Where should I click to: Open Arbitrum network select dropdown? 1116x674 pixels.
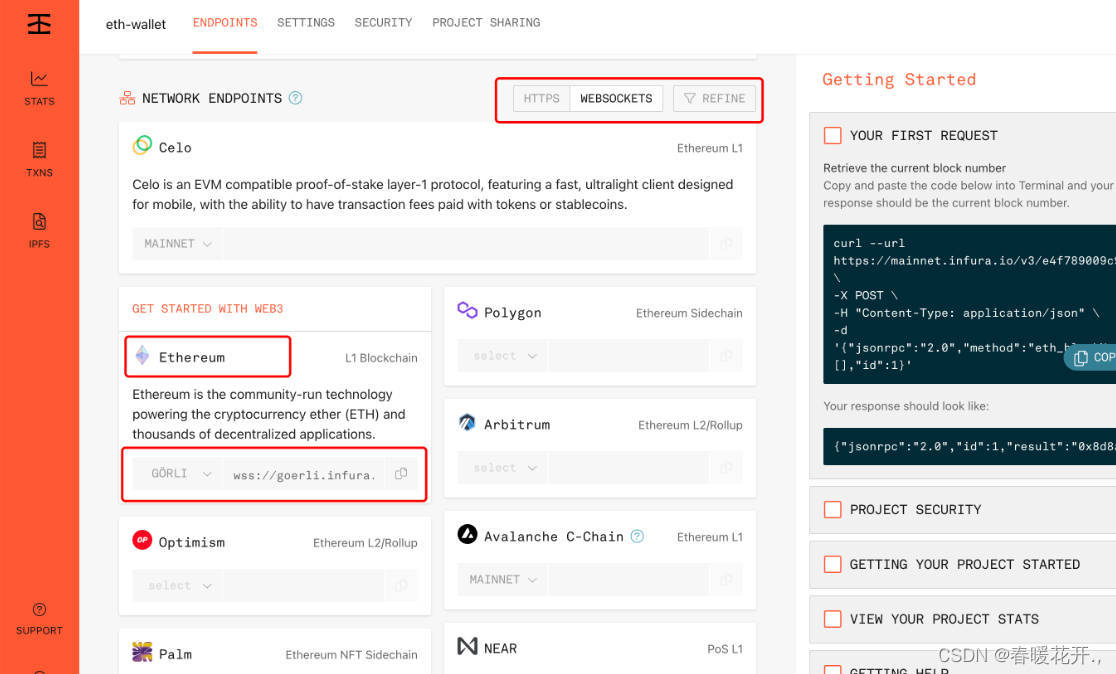coord(502,468)
